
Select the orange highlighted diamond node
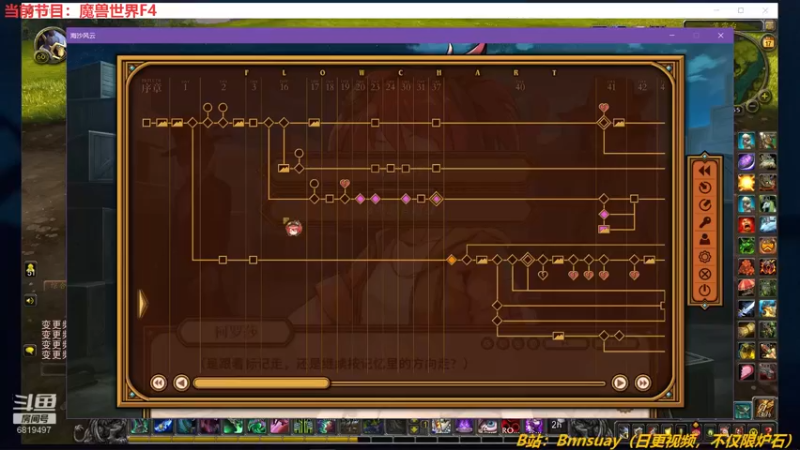click(452, 260)
